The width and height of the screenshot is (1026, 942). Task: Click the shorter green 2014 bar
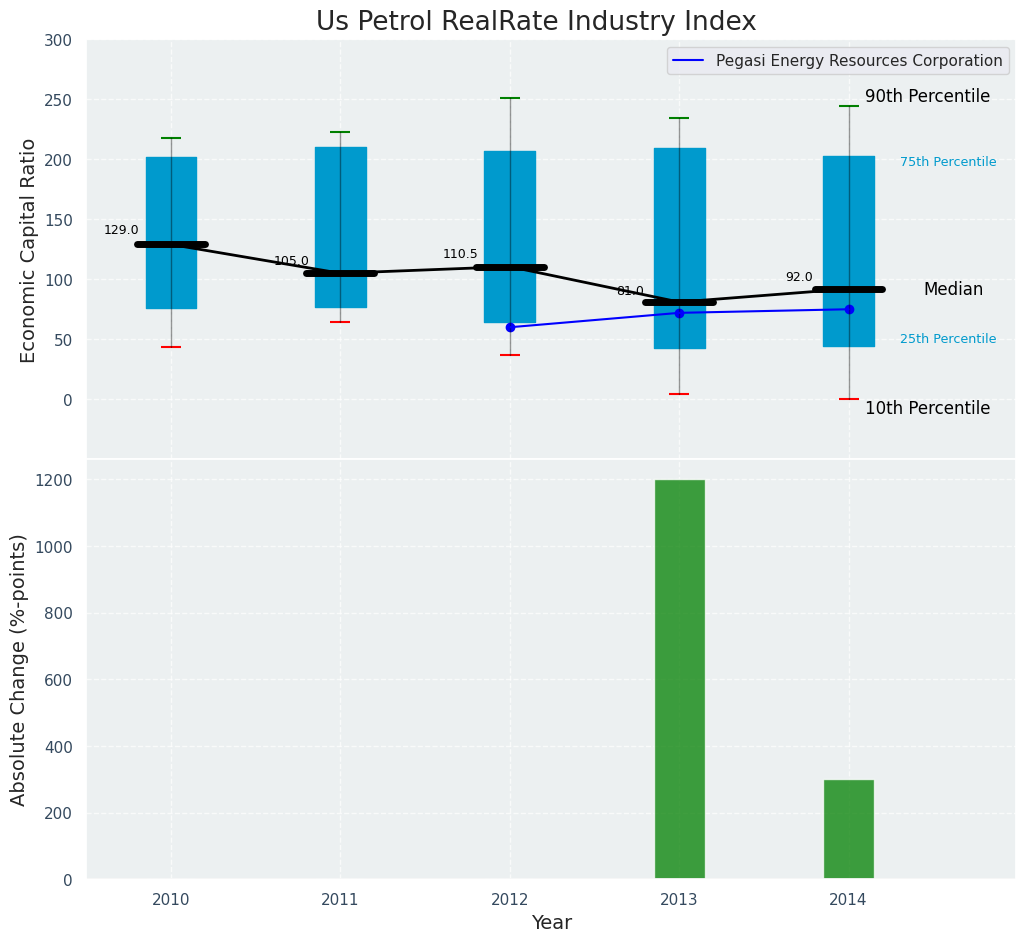coord(848,829)
